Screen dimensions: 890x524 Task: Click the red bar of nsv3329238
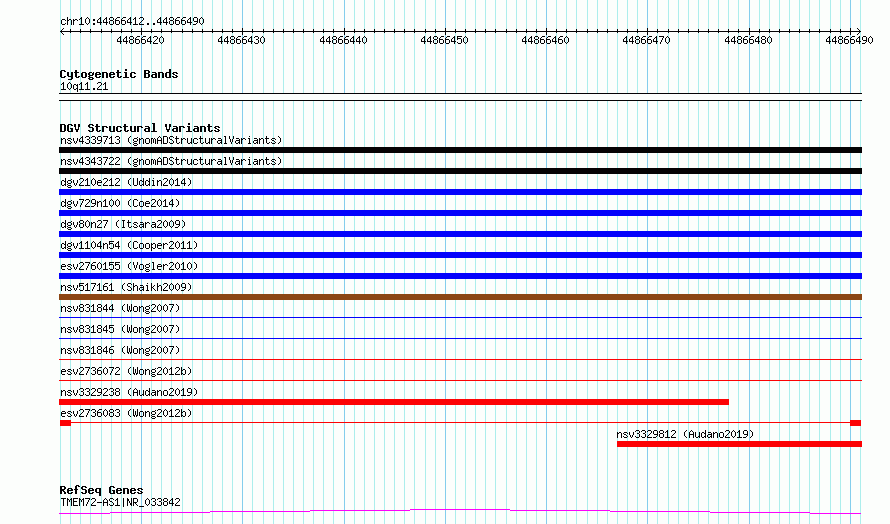[394, 402]
